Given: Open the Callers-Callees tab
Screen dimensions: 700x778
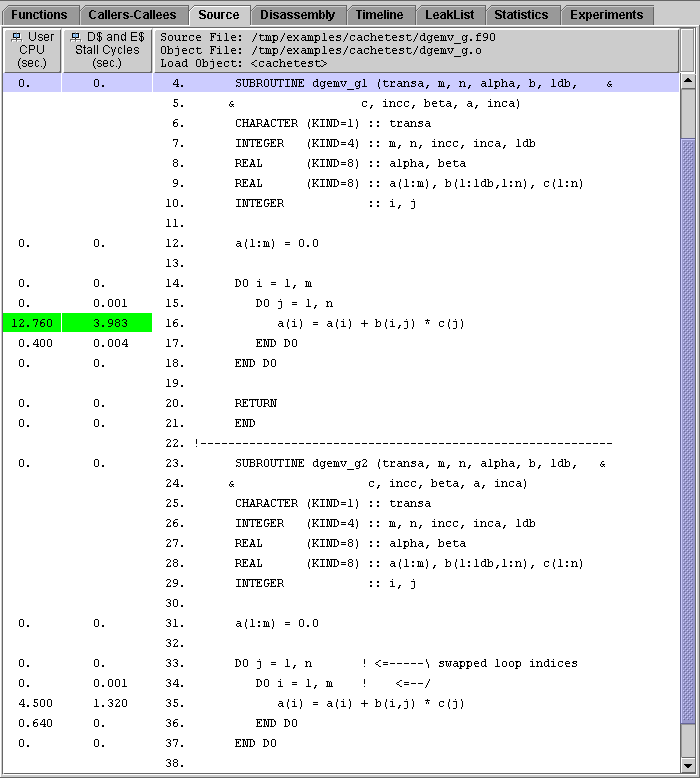Looking at the screenshot, I should tap(132, 15).
